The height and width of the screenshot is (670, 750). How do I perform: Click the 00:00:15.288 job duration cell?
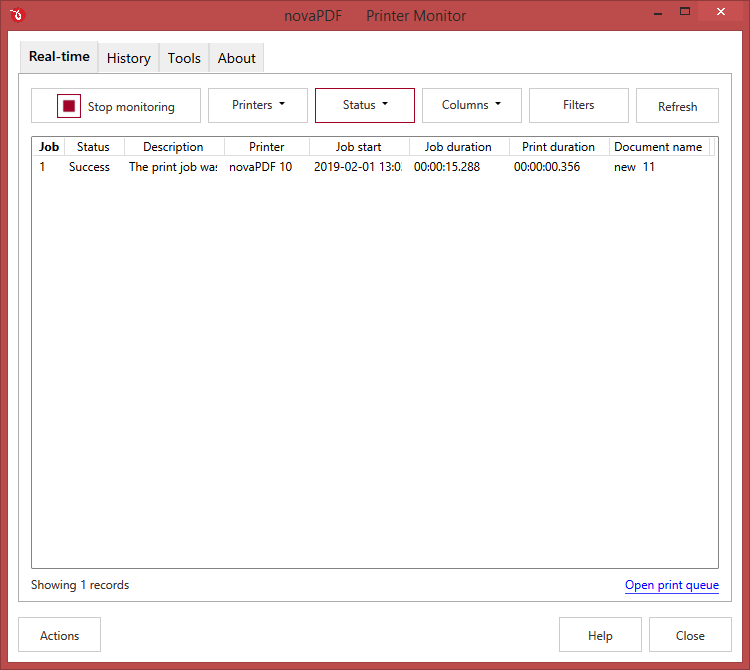click(447, 167)
